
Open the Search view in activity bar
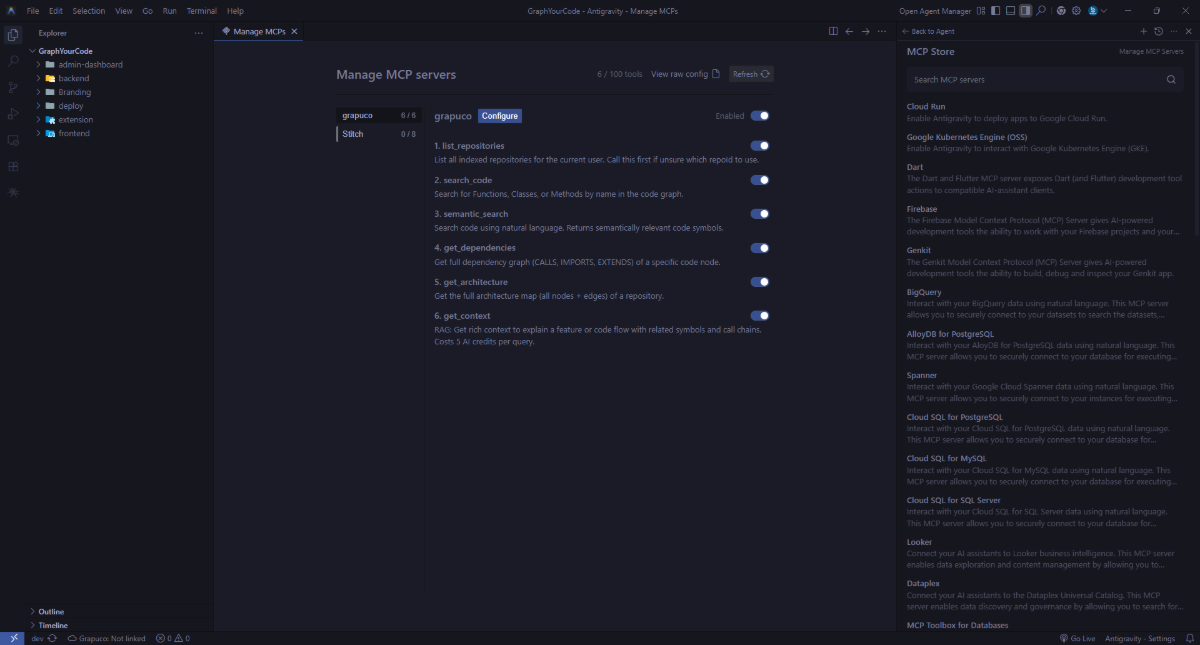pyautogui.click(x=13, y=61)
